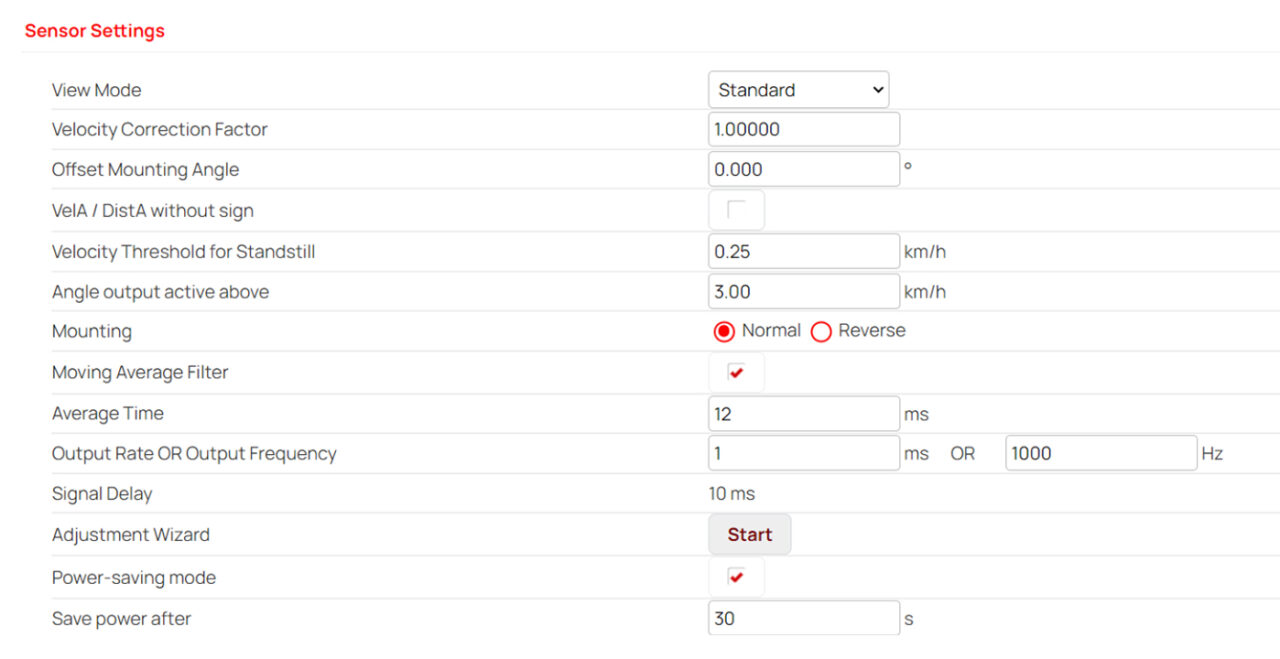The width and height of the screenshot is (1280, 659).
Task: Choose Normal mounting option
Action: 725,332
